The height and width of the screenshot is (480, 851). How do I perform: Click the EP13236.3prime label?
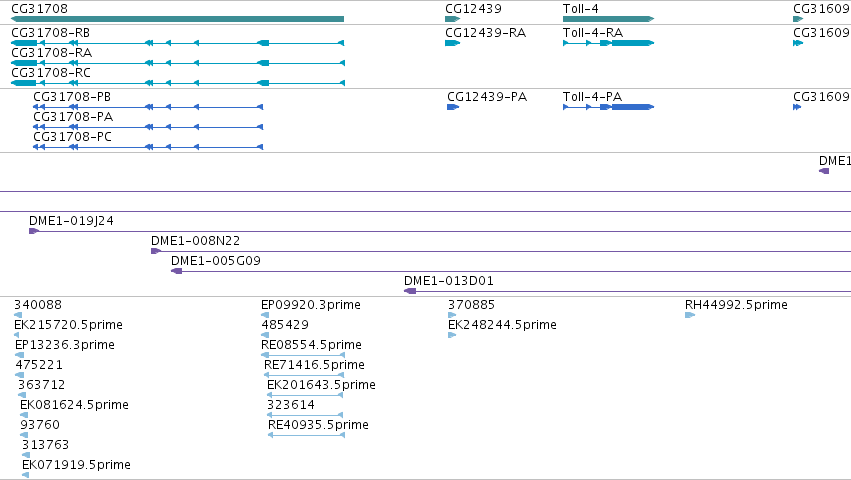pyautogui.click(x=65, y=345)
